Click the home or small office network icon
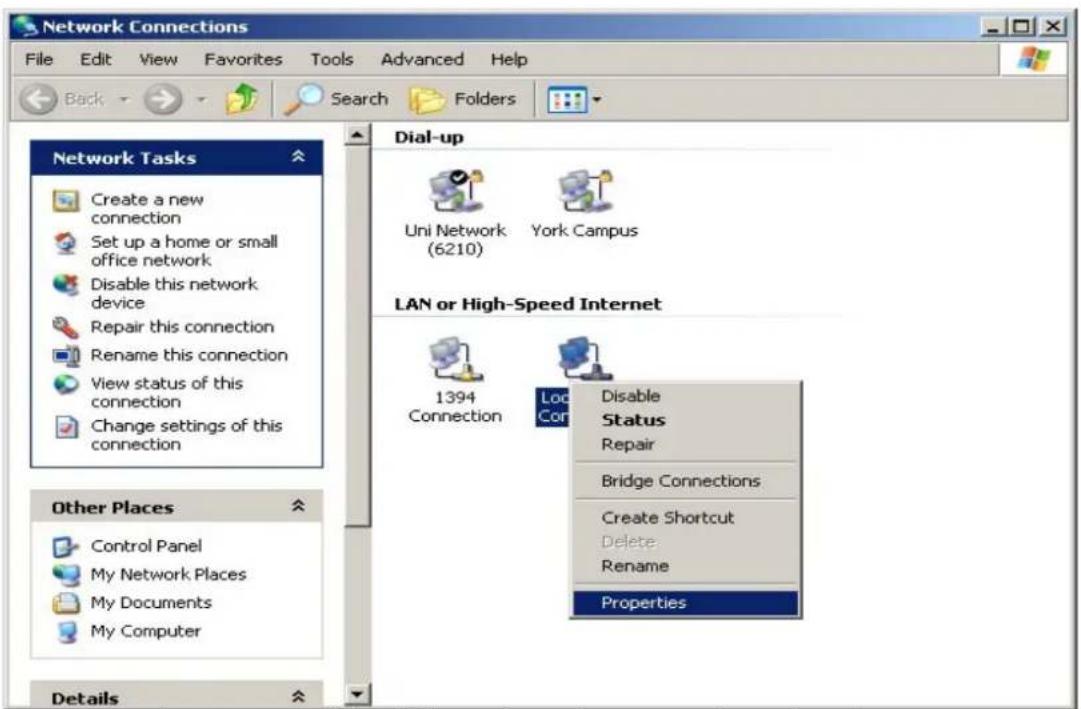The width and height of the screenshot is (1081, 709). [66, 243]
